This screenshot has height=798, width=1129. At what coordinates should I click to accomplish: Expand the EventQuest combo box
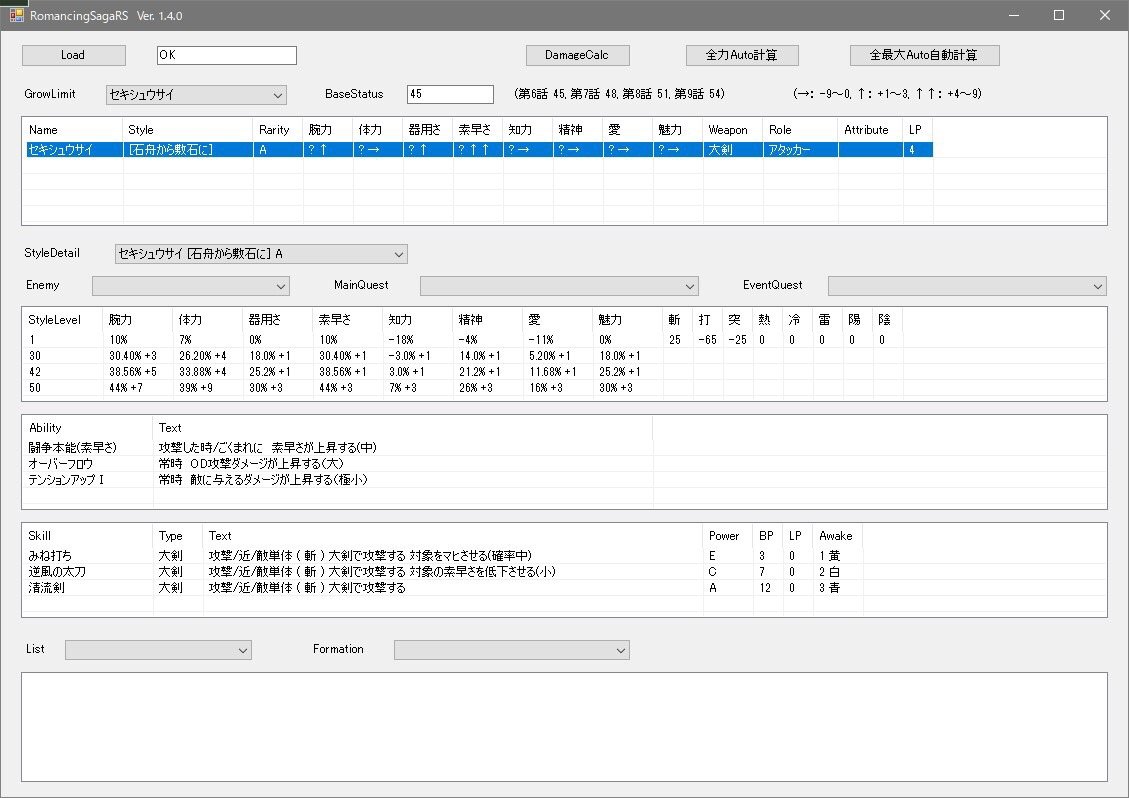pyautogui.click(x=967, y=286)
